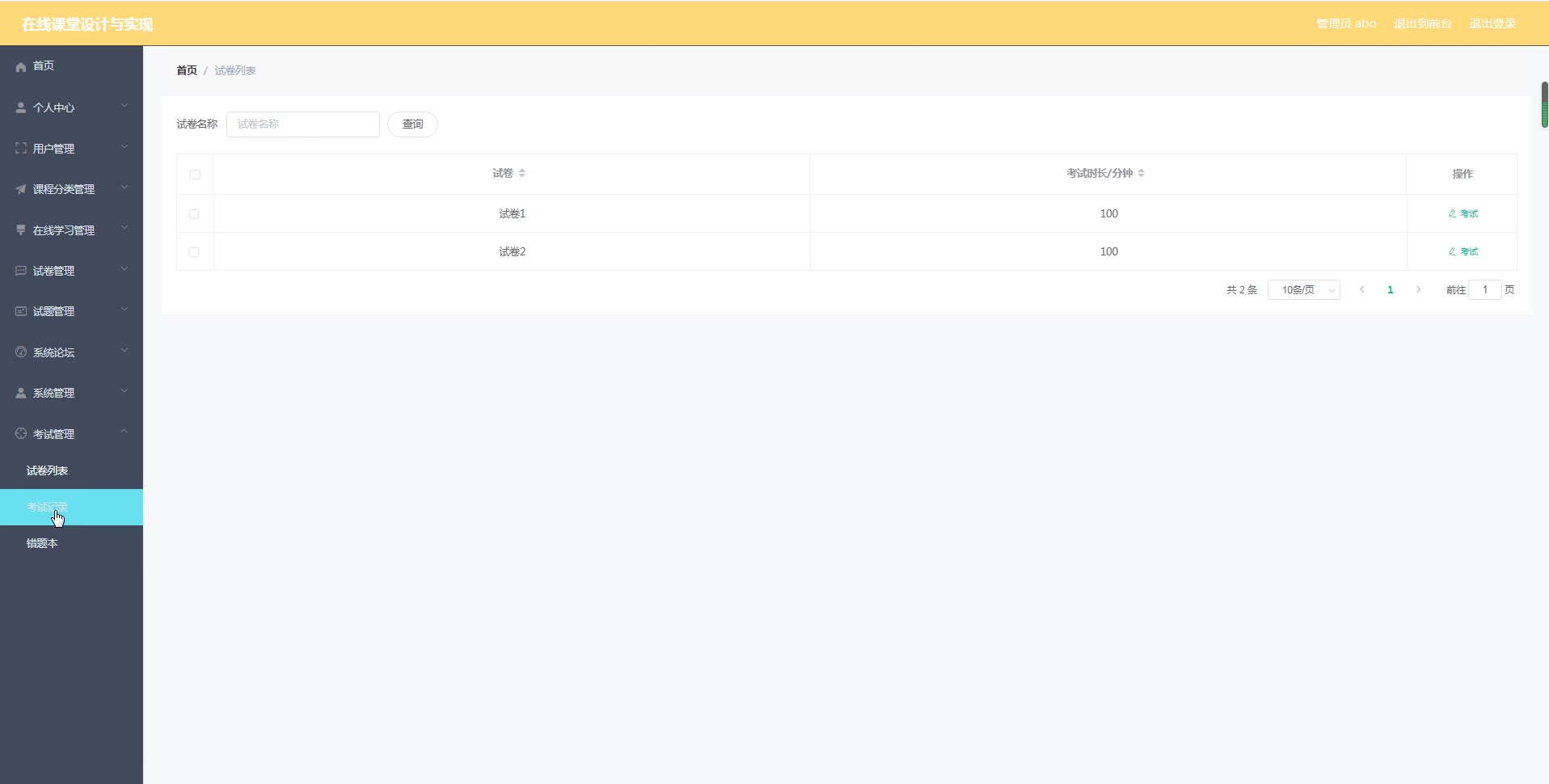Go to next page arrow
The width and height of the screenshot is (1549, 784).
[x=1418, y=289]
